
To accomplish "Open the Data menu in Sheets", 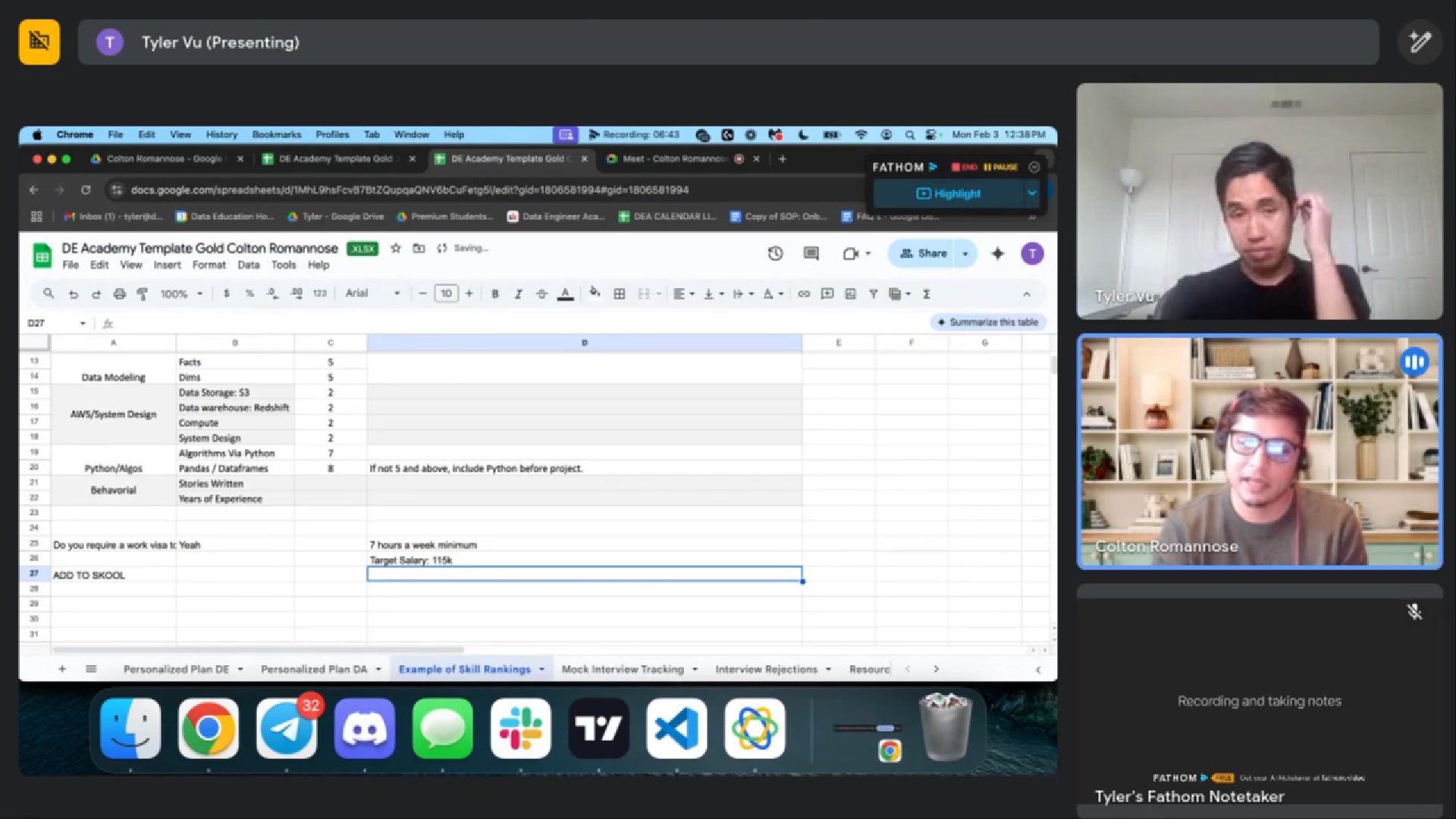I will pyautogui.click(x=248, y=265).
